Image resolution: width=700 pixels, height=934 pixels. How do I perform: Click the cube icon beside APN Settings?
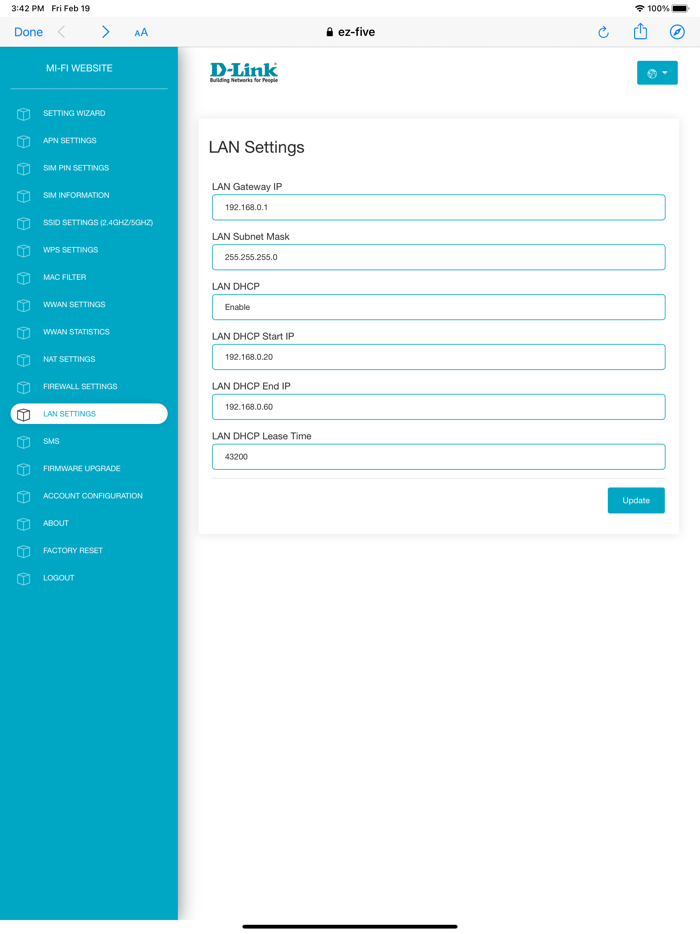click(23, 141)
